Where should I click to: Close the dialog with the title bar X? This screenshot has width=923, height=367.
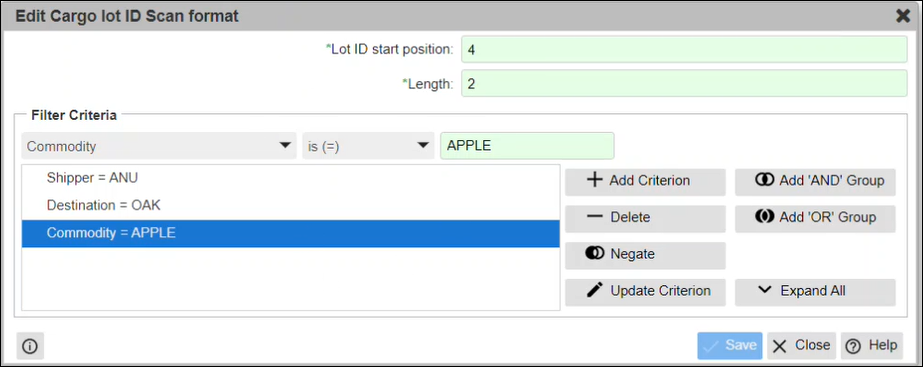point(902,16)
